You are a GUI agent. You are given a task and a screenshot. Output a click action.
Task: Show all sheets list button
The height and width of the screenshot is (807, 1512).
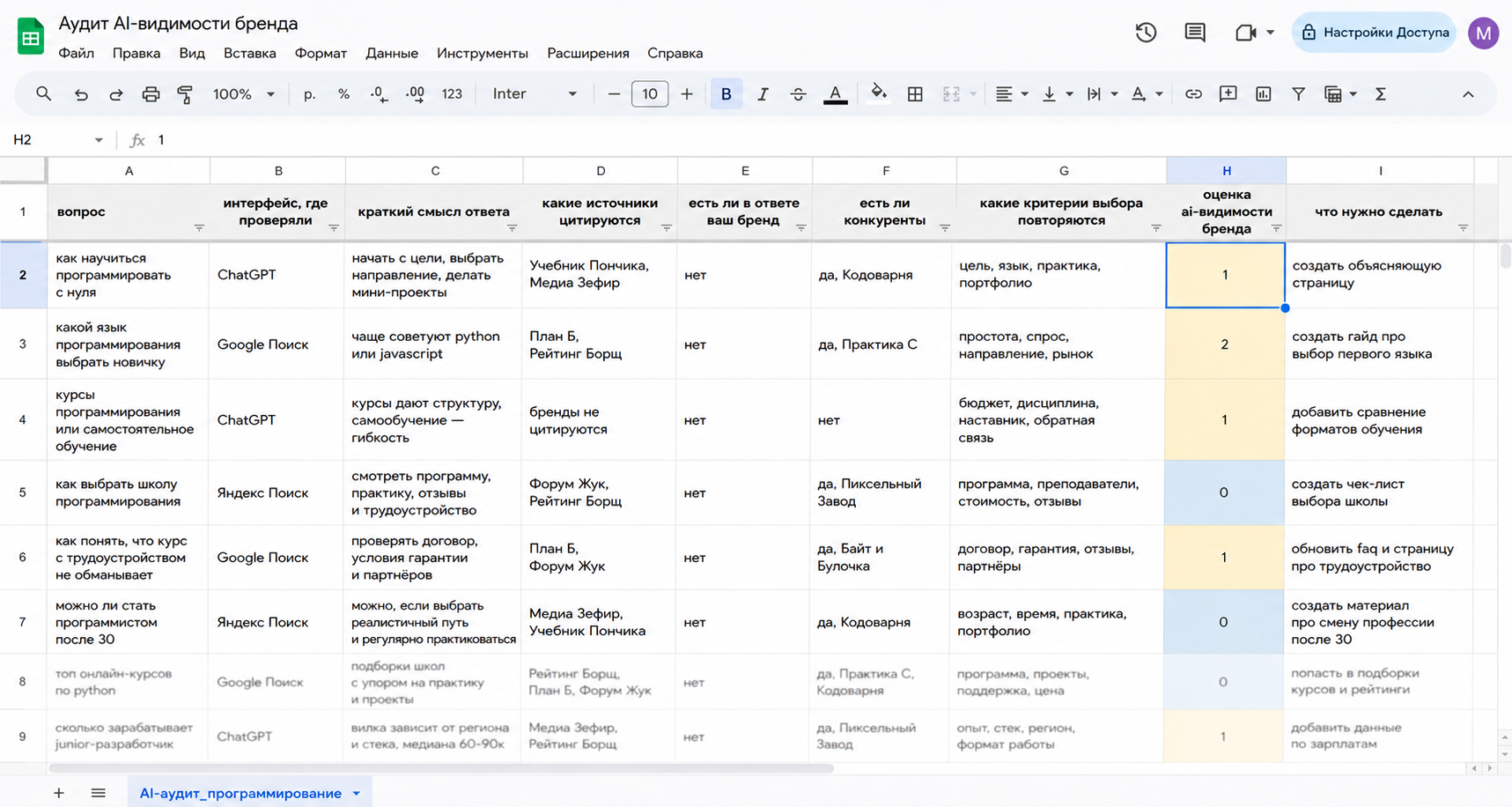(98, 793)
